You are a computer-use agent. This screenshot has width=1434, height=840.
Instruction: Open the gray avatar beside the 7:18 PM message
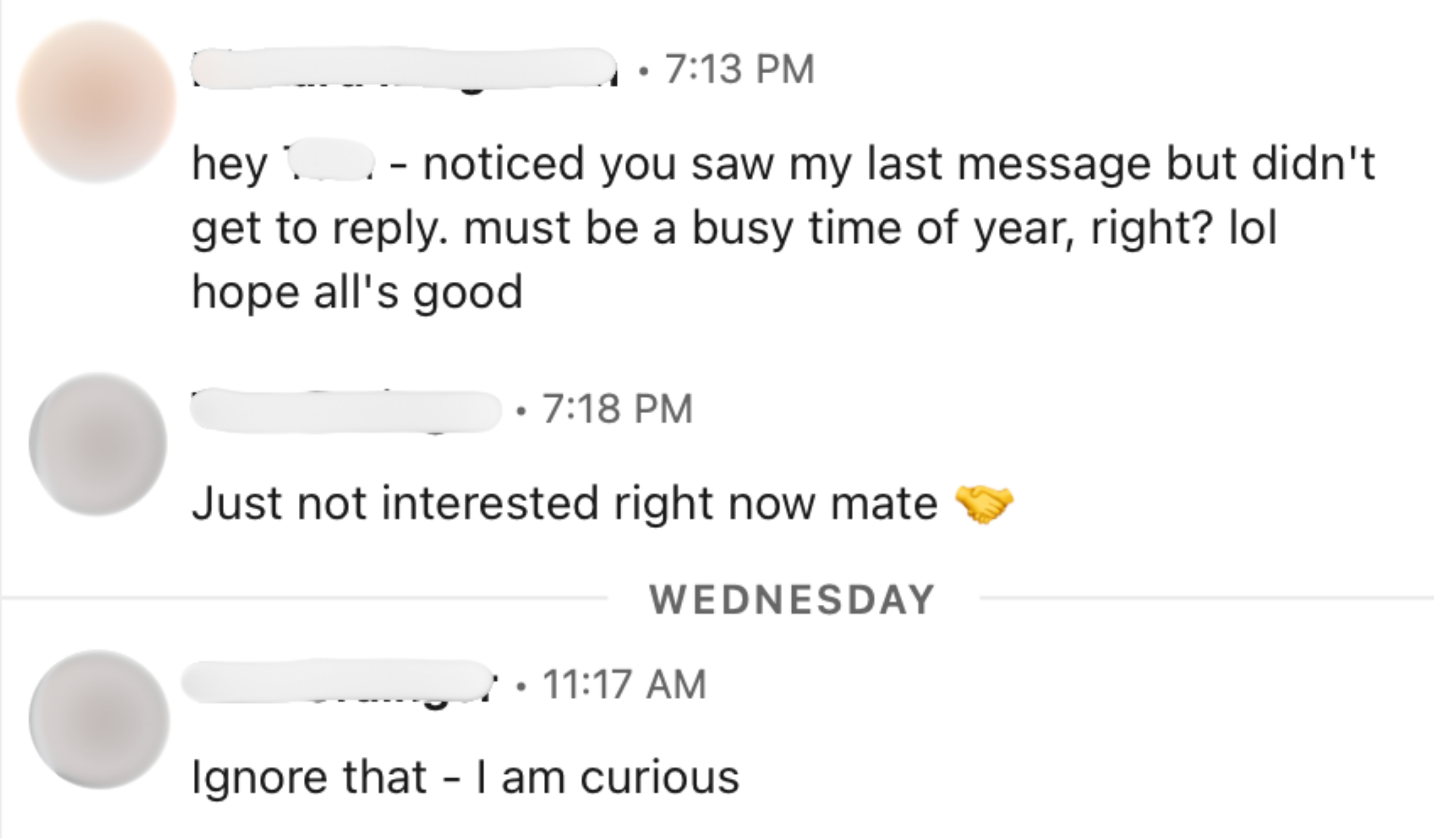tap(98, 444)
